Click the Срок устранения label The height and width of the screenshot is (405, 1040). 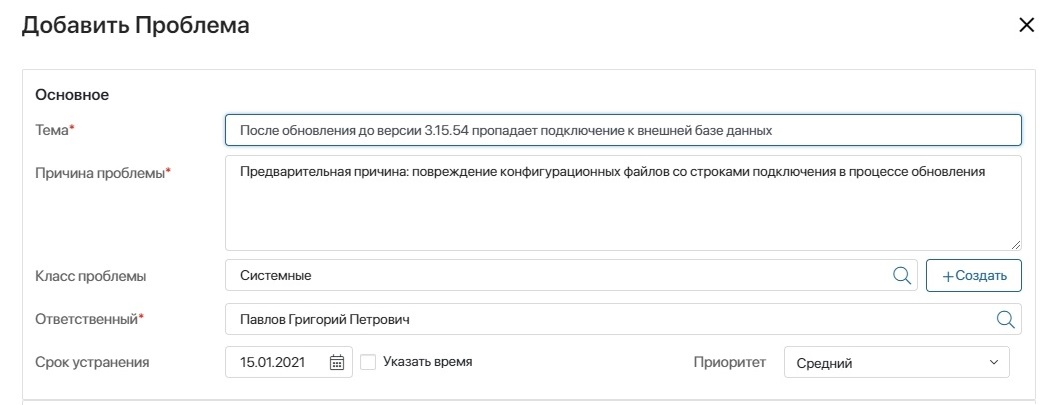coord(92,362)
